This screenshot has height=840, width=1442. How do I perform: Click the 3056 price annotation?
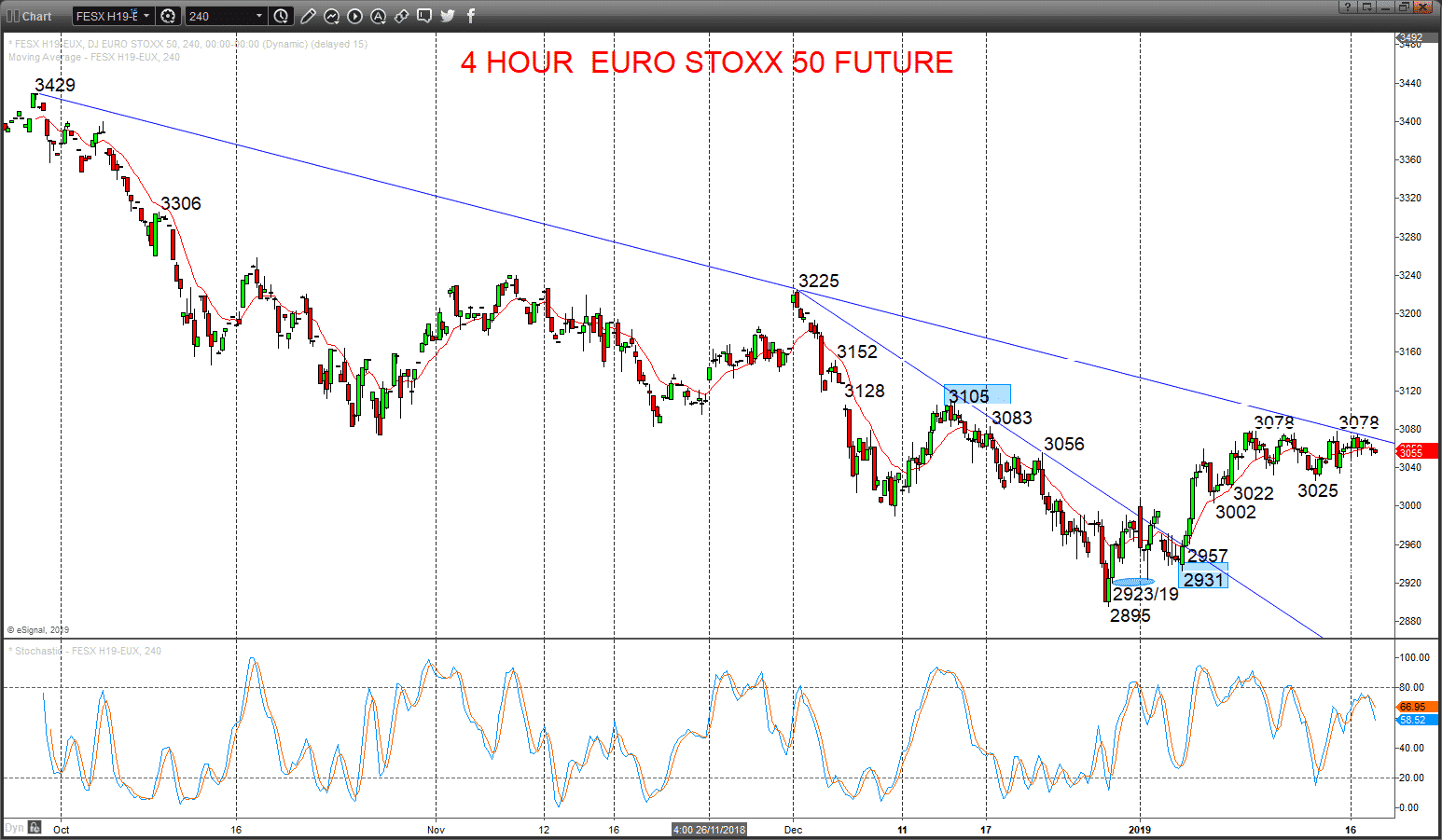pos(1064,444)
